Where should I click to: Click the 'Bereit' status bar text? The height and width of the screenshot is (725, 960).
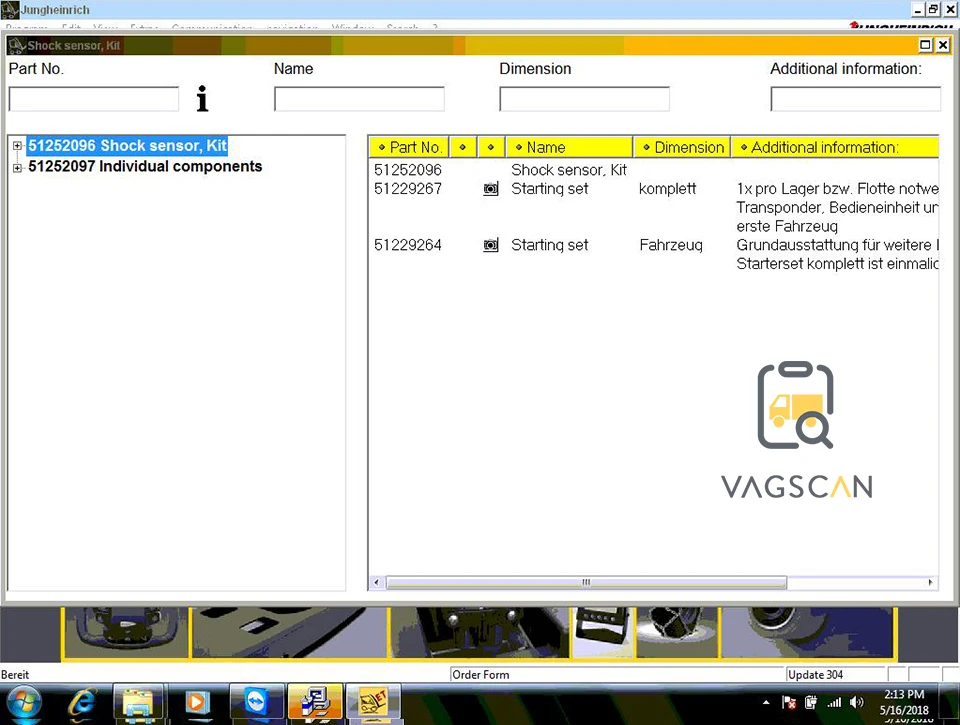point(15,675)
